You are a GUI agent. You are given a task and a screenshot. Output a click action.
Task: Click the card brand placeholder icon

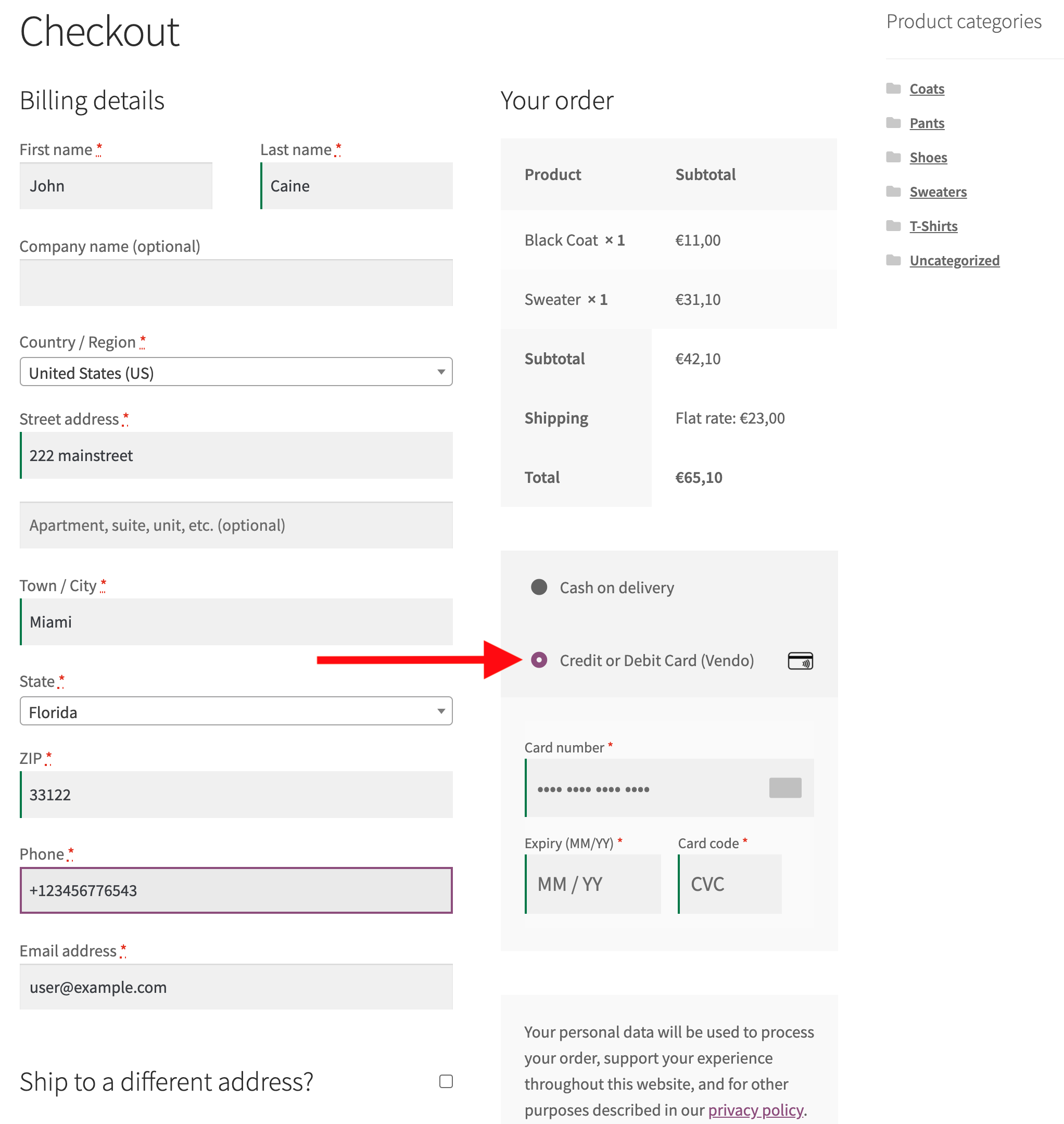pyautogui.click(x=784, y=788)
